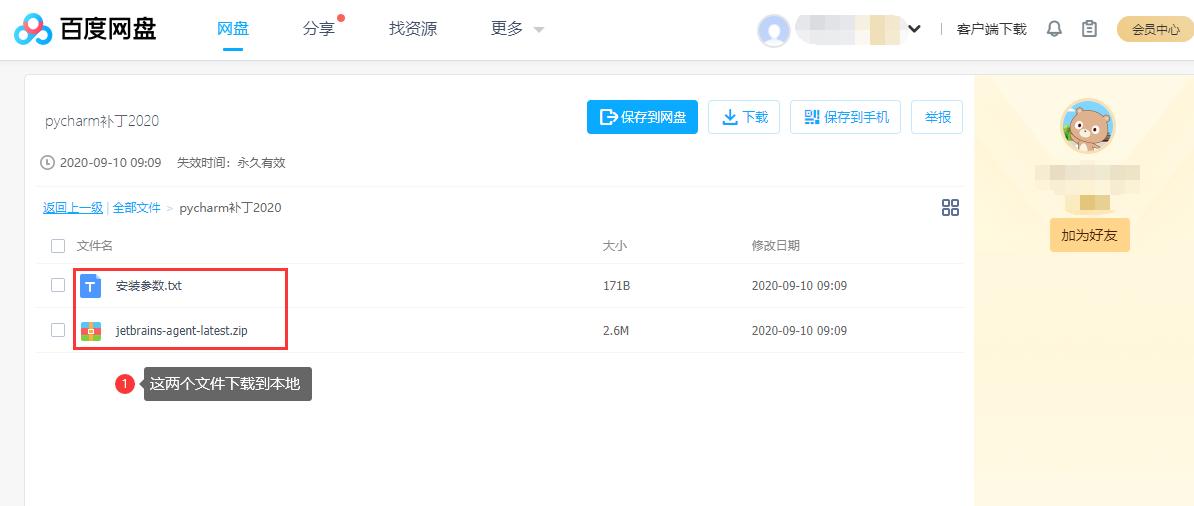Toggle the select-all files checkbox

[58, 246]
